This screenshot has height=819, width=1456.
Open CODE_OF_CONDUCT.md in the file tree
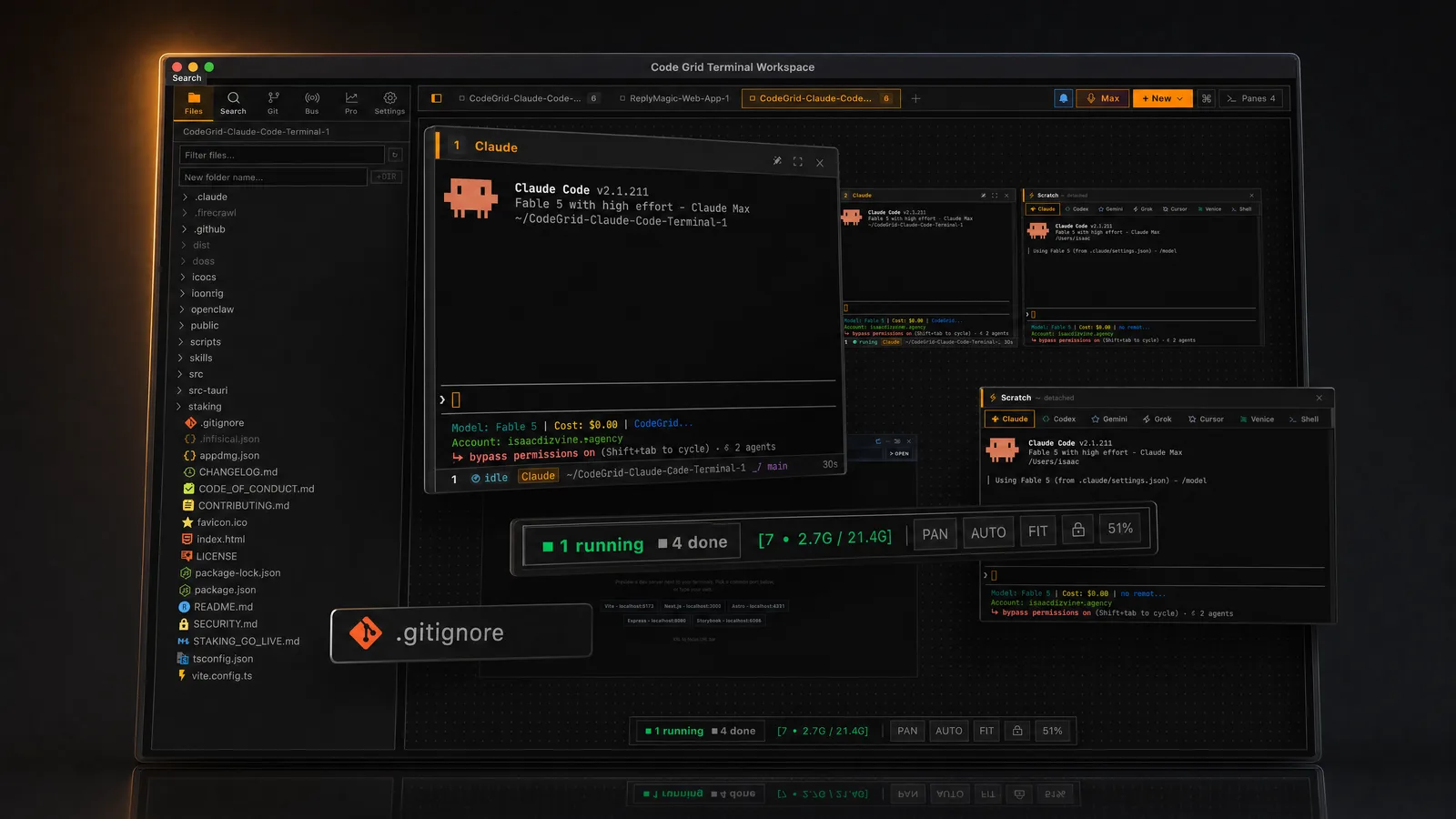point(249,489)
